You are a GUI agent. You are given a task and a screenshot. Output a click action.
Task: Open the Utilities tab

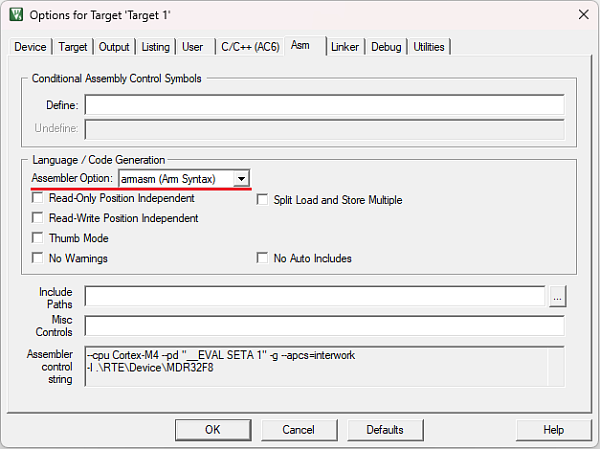click(429, 47)
